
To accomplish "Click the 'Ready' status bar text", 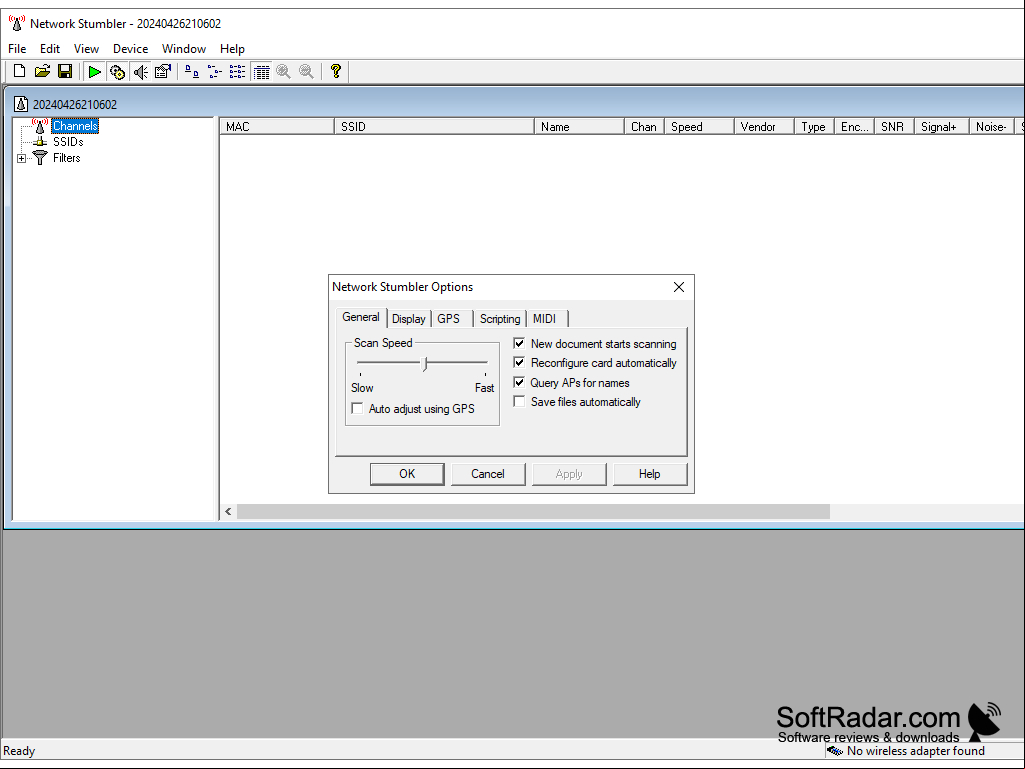I will pos(19,751).
